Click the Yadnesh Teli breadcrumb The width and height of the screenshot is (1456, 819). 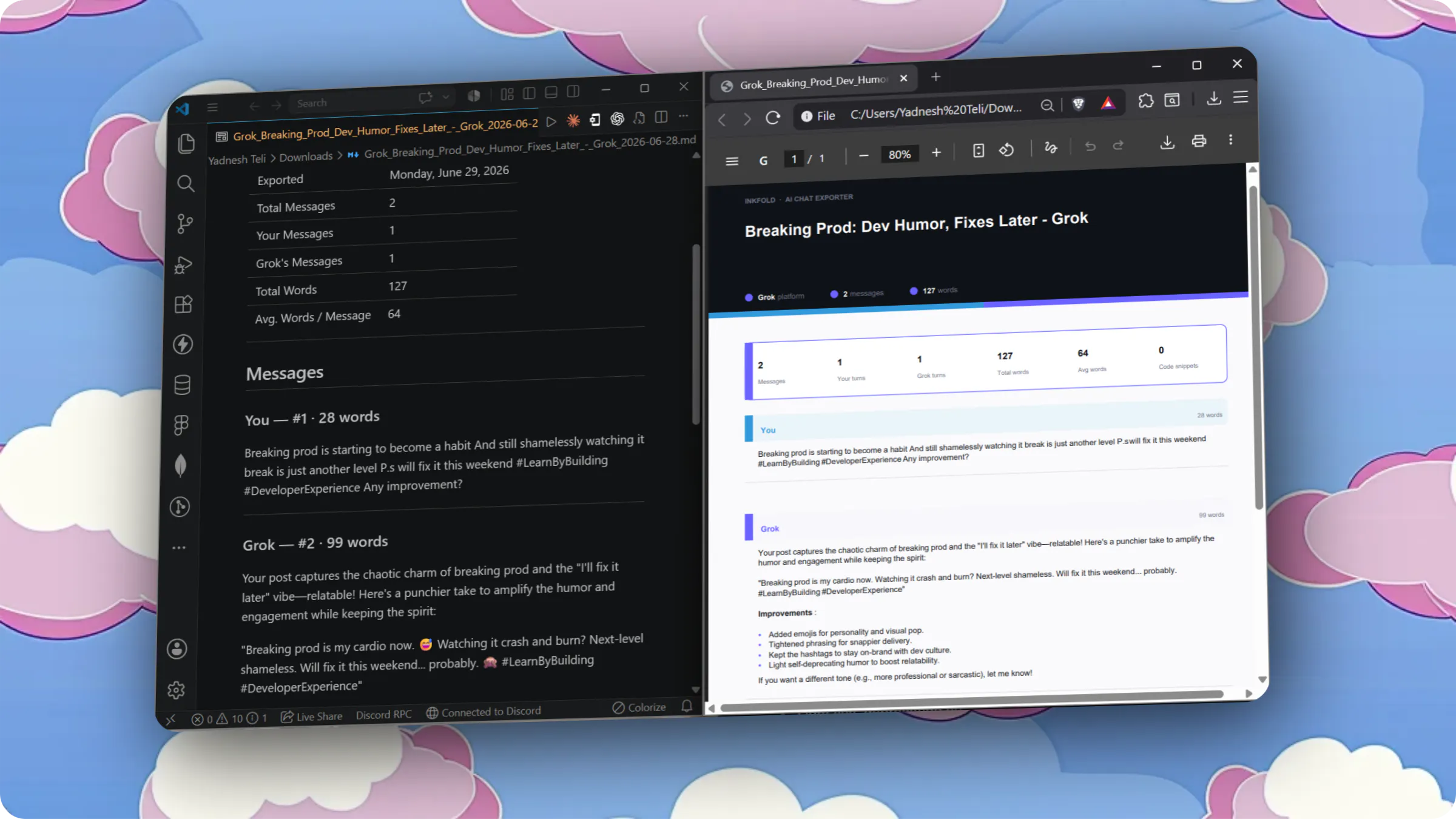[x=237, y=160]
